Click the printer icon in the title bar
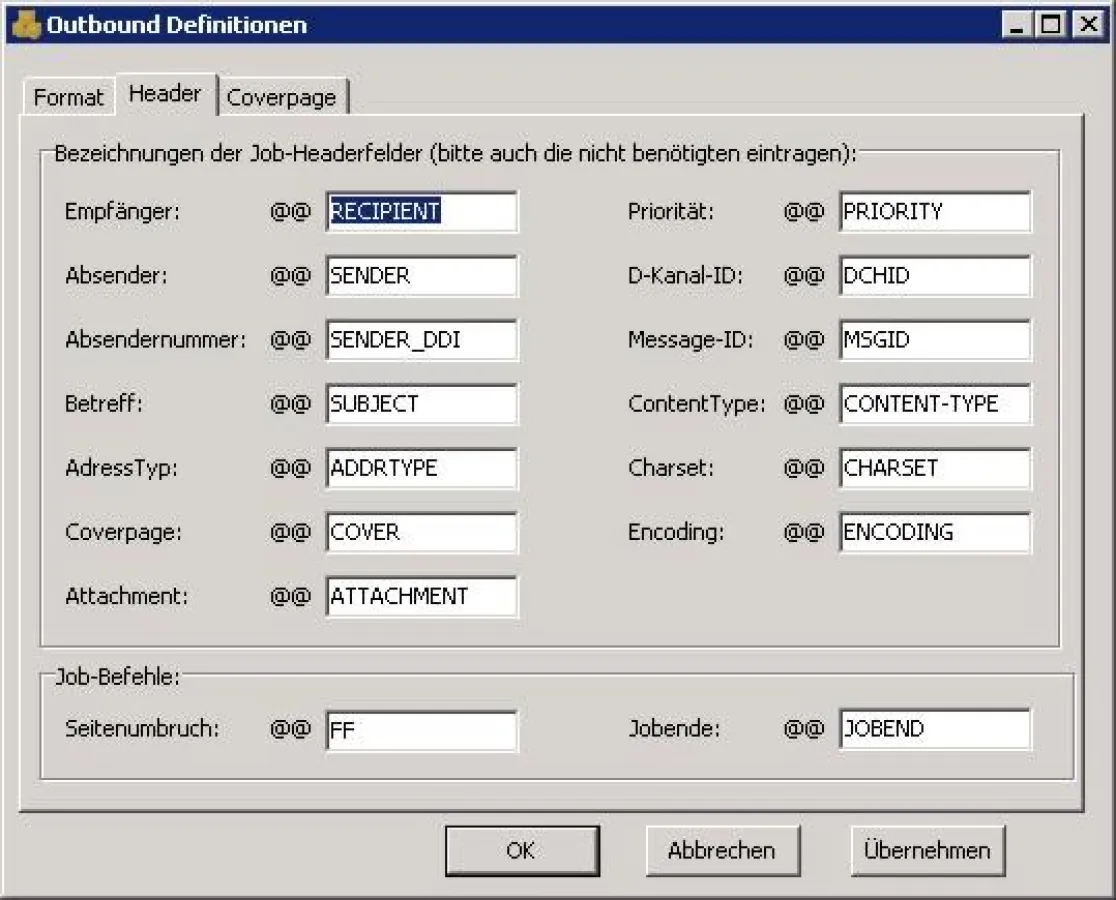 click(25, 25)
